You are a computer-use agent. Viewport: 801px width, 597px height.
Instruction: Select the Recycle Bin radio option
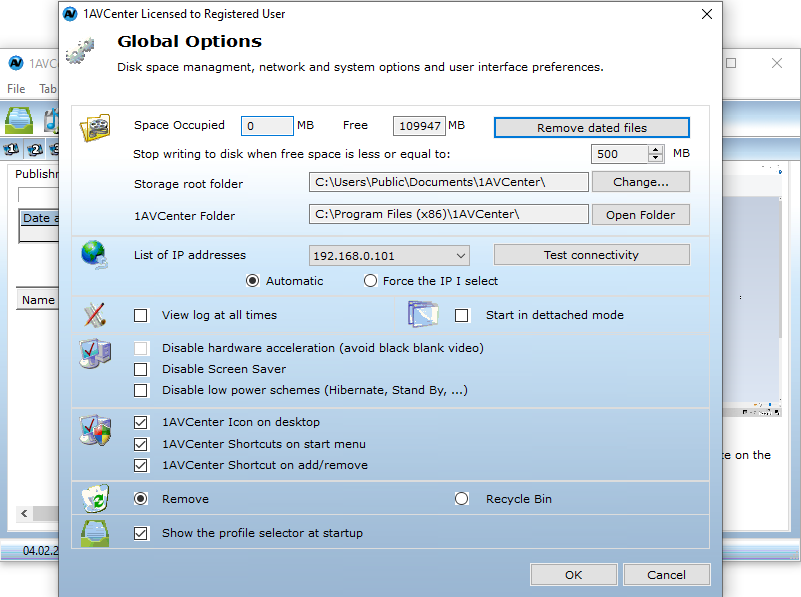point(461,498)
